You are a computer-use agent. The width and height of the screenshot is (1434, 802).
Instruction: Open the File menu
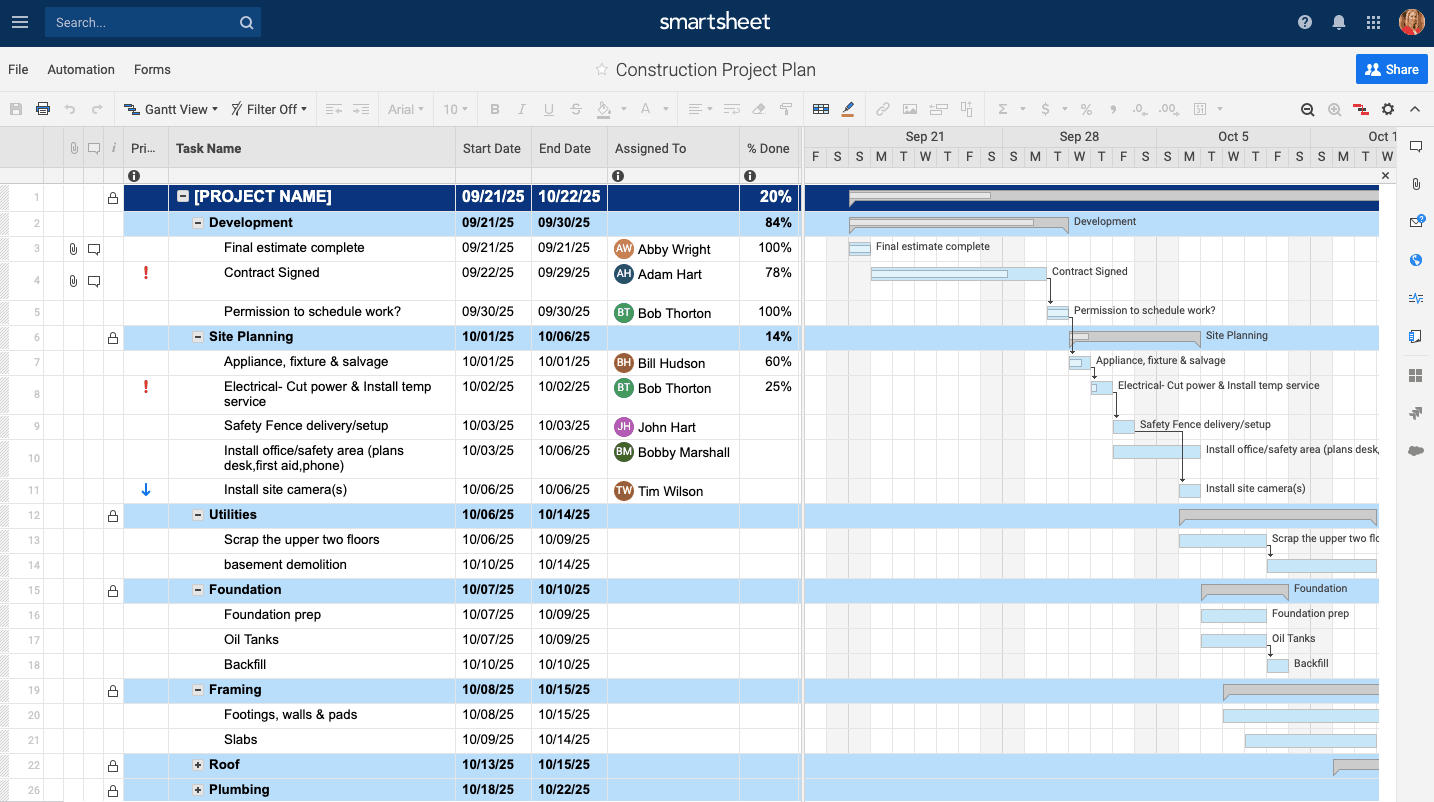[18, 70]
